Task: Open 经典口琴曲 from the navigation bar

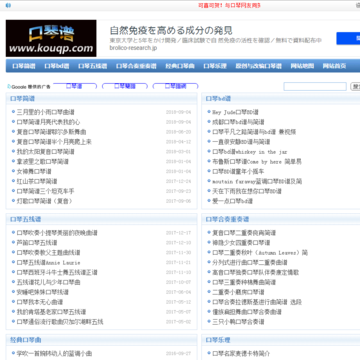Action: point(180,66)
